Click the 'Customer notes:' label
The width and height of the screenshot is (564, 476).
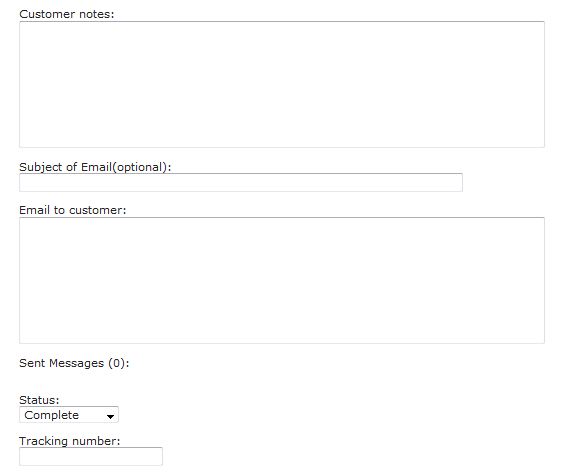[x=67, y=14]
